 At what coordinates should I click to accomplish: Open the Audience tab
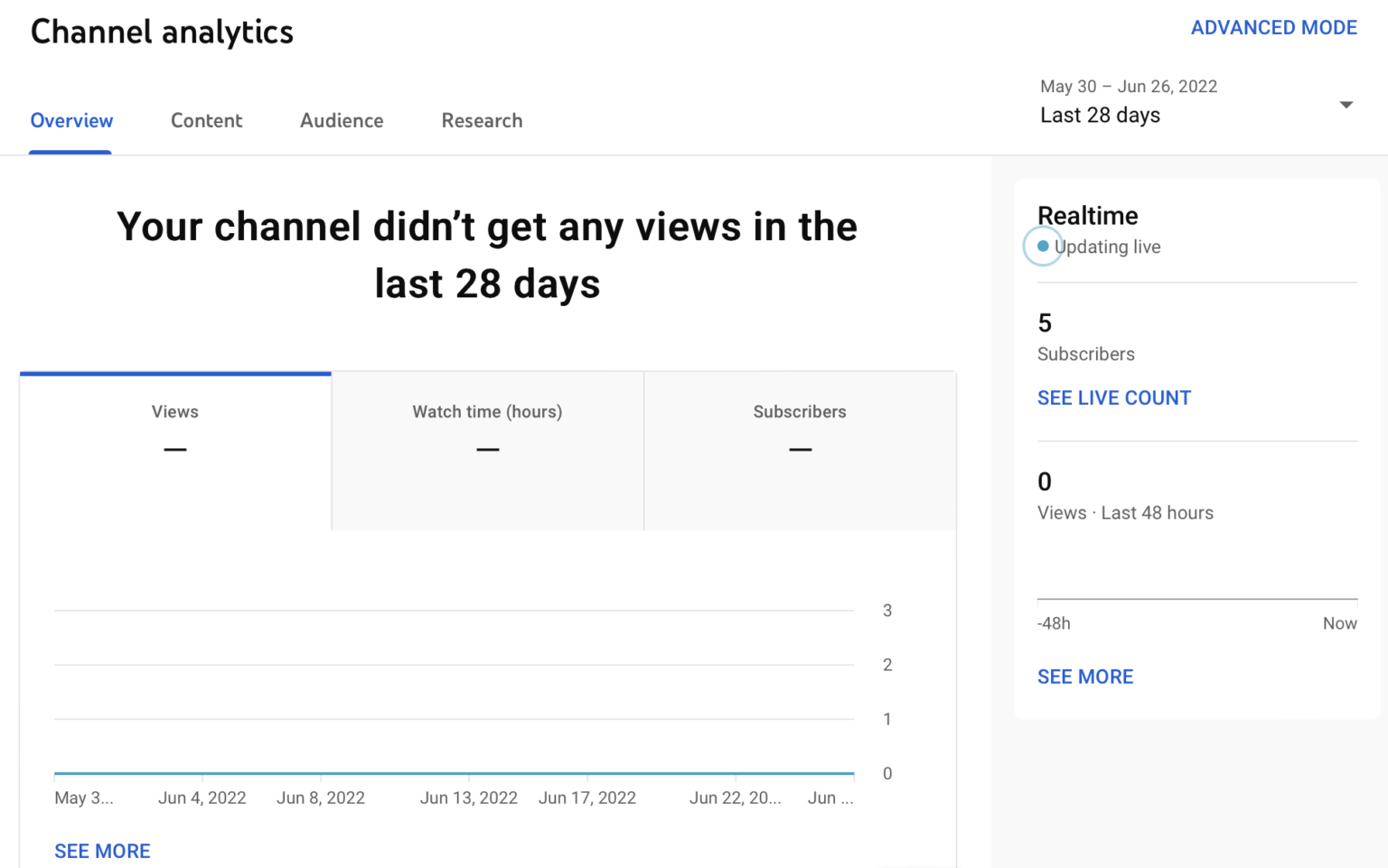coord(342,120)
